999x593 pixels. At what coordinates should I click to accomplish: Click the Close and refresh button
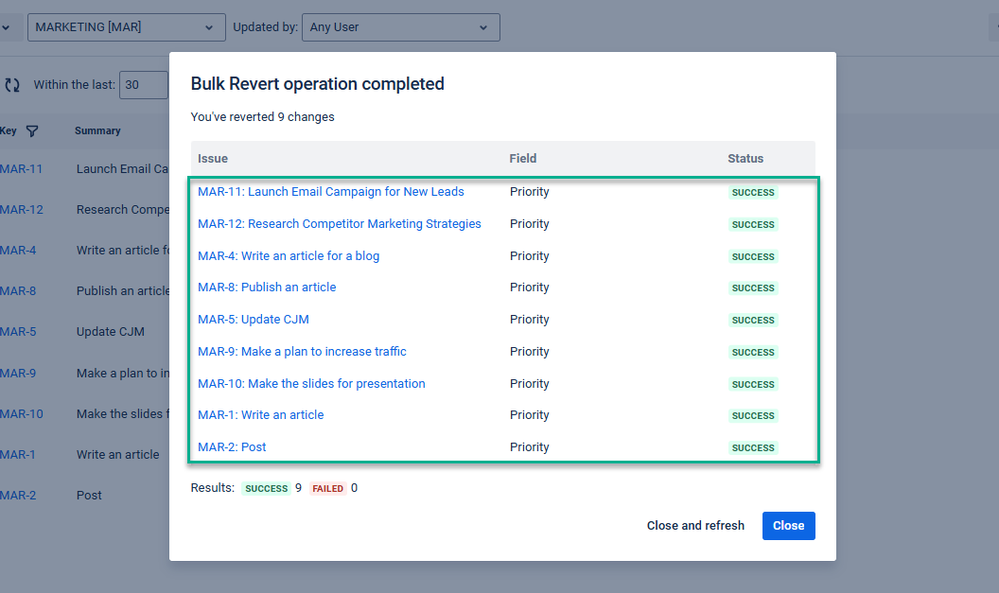695,525
